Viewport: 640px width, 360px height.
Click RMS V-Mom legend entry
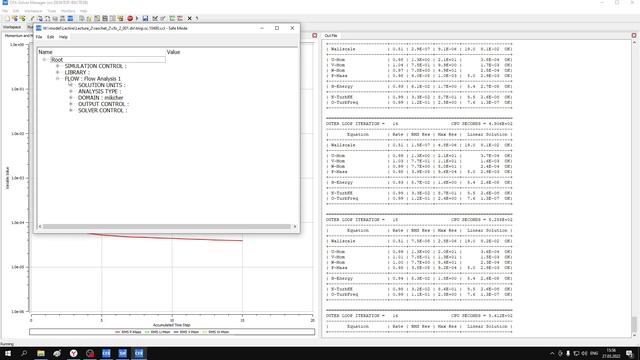(x=186, y=332)
